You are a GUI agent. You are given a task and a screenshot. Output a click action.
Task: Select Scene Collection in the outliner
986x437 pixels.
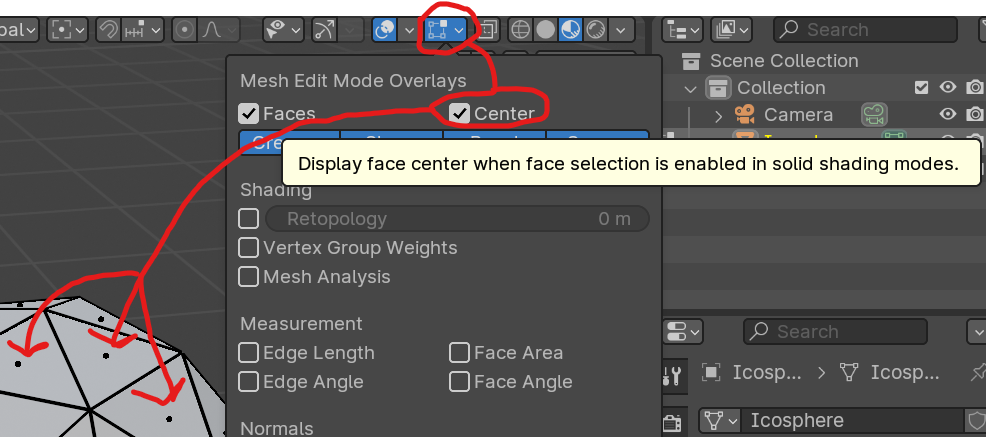783,61
